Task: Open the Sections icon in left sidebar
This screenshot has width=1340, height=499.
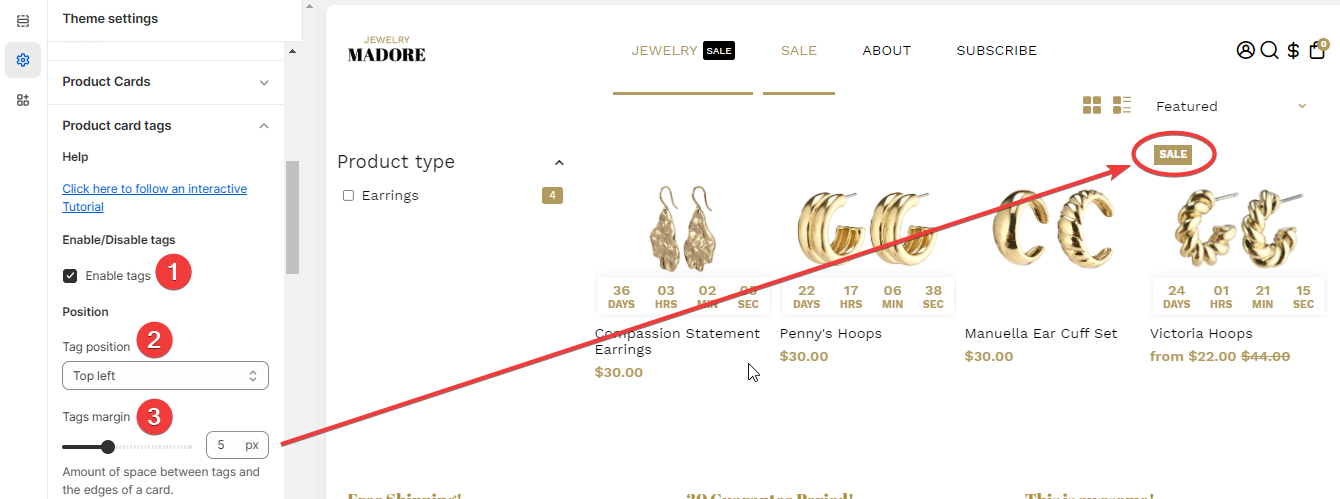Action: pos(23,20)
